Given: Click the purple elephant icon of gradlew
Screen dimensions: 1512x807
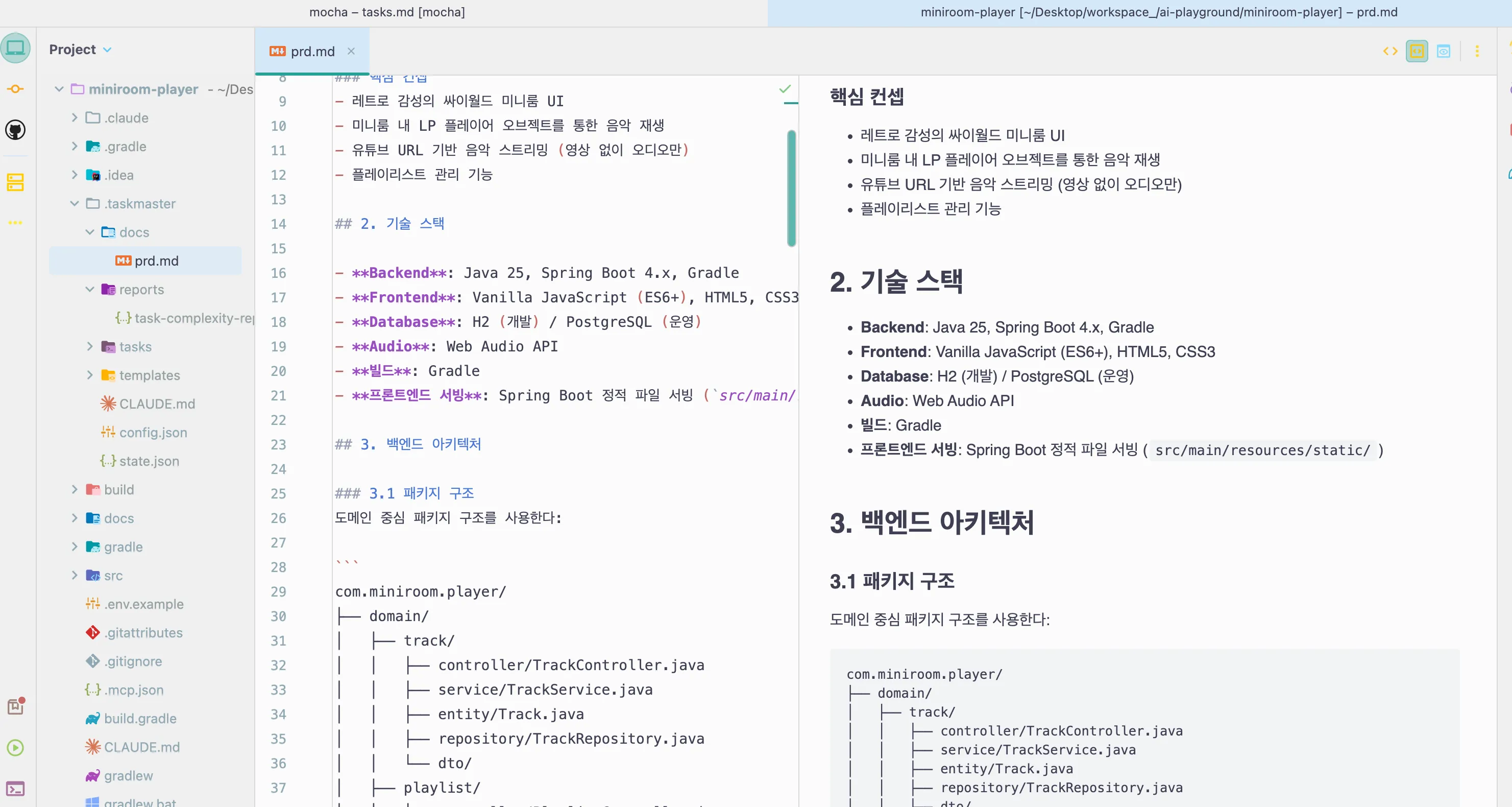Looking at the screenshot, I should (x=93, y=776).
